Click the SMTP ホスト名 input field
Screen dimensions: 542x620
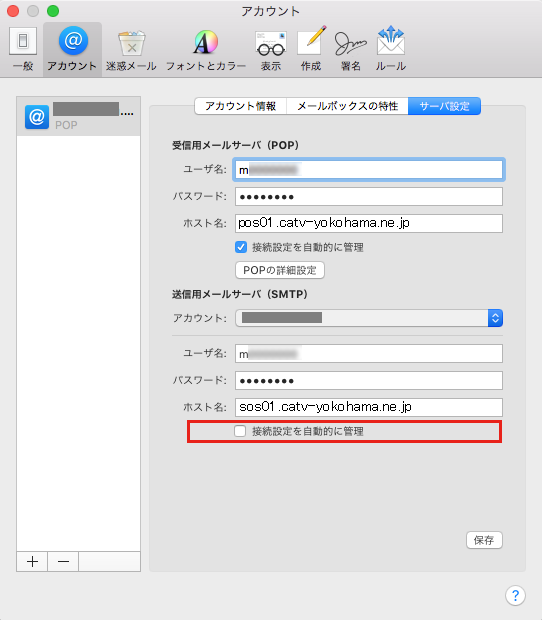click(x=369, y=407)
